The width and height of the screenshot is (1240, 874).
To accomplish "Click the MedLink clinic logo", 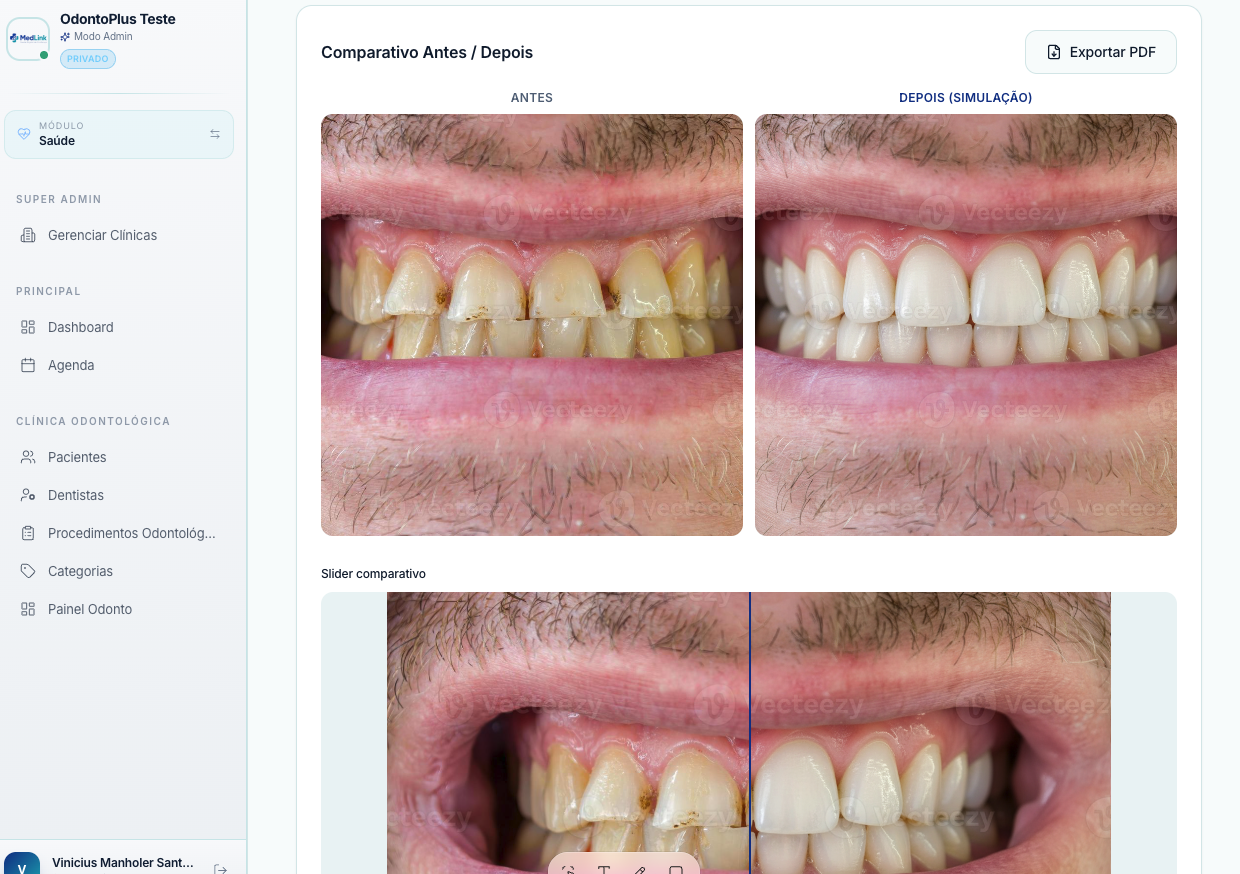I will click(x=27, y=38).
